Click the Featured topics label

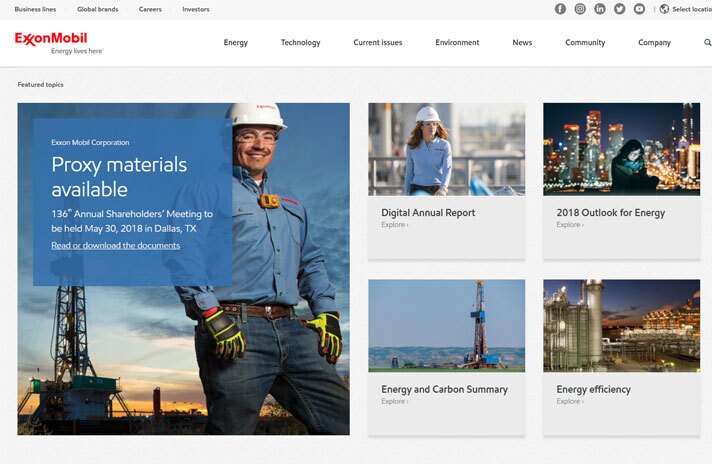(40, 84)
